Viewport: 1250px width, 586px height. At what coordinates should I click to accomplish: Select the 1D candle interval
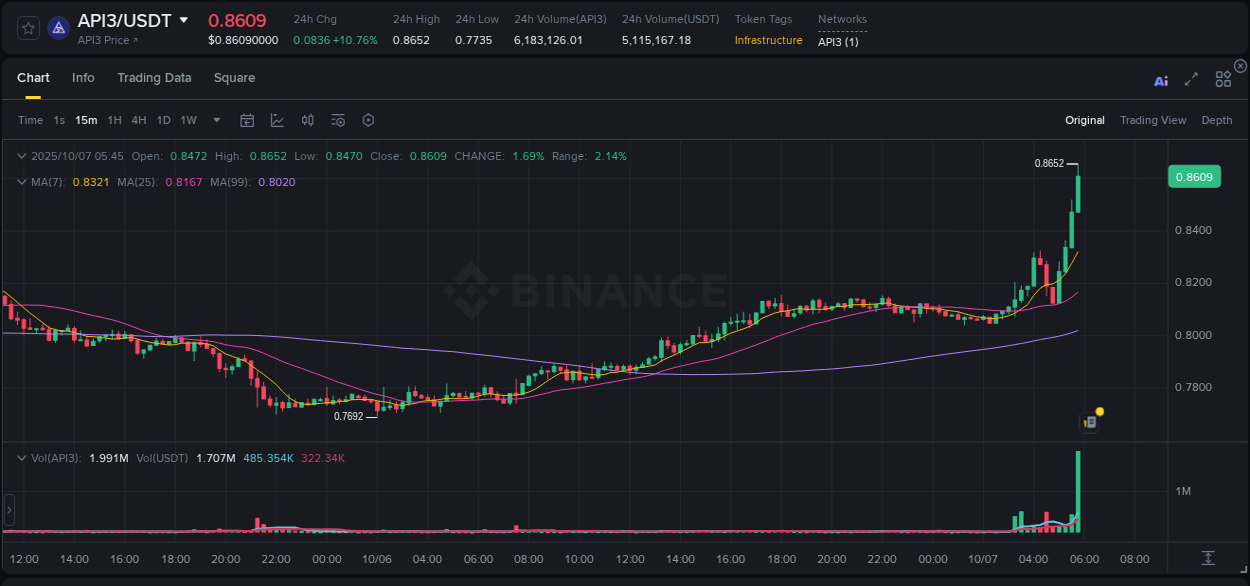pyautogui.click(x=163, y=119)
